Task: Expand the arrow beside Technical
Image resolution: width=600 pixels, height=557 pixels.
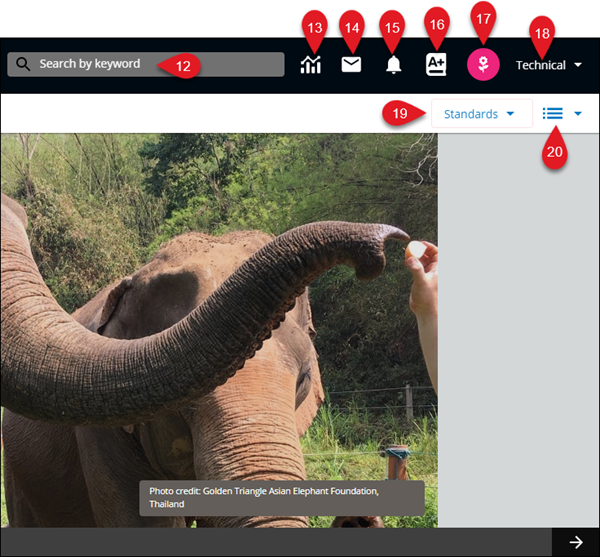Action: pos(579,66)
